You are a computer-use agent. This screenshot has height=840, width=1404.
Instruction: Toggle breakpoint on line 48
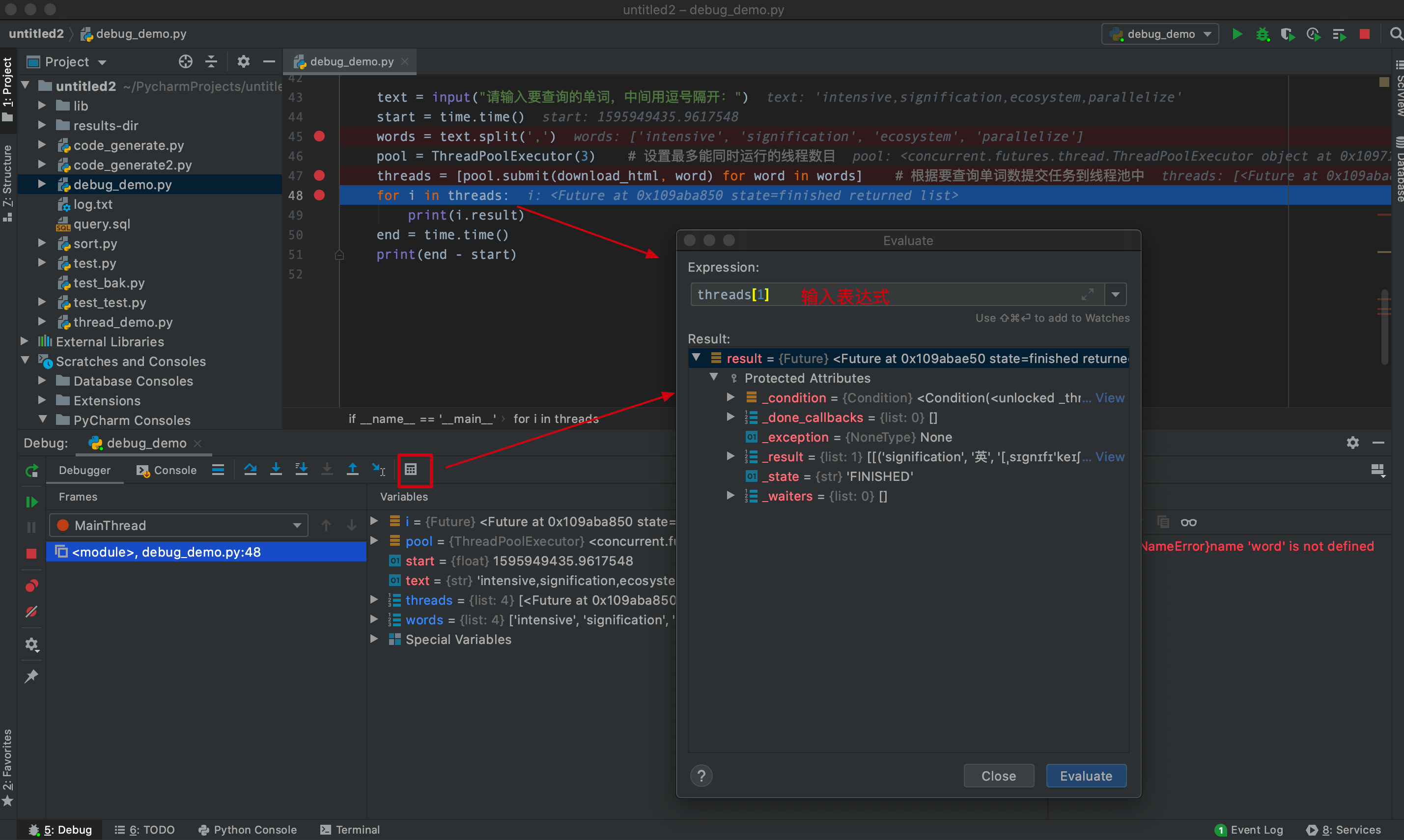coord(319,196)
